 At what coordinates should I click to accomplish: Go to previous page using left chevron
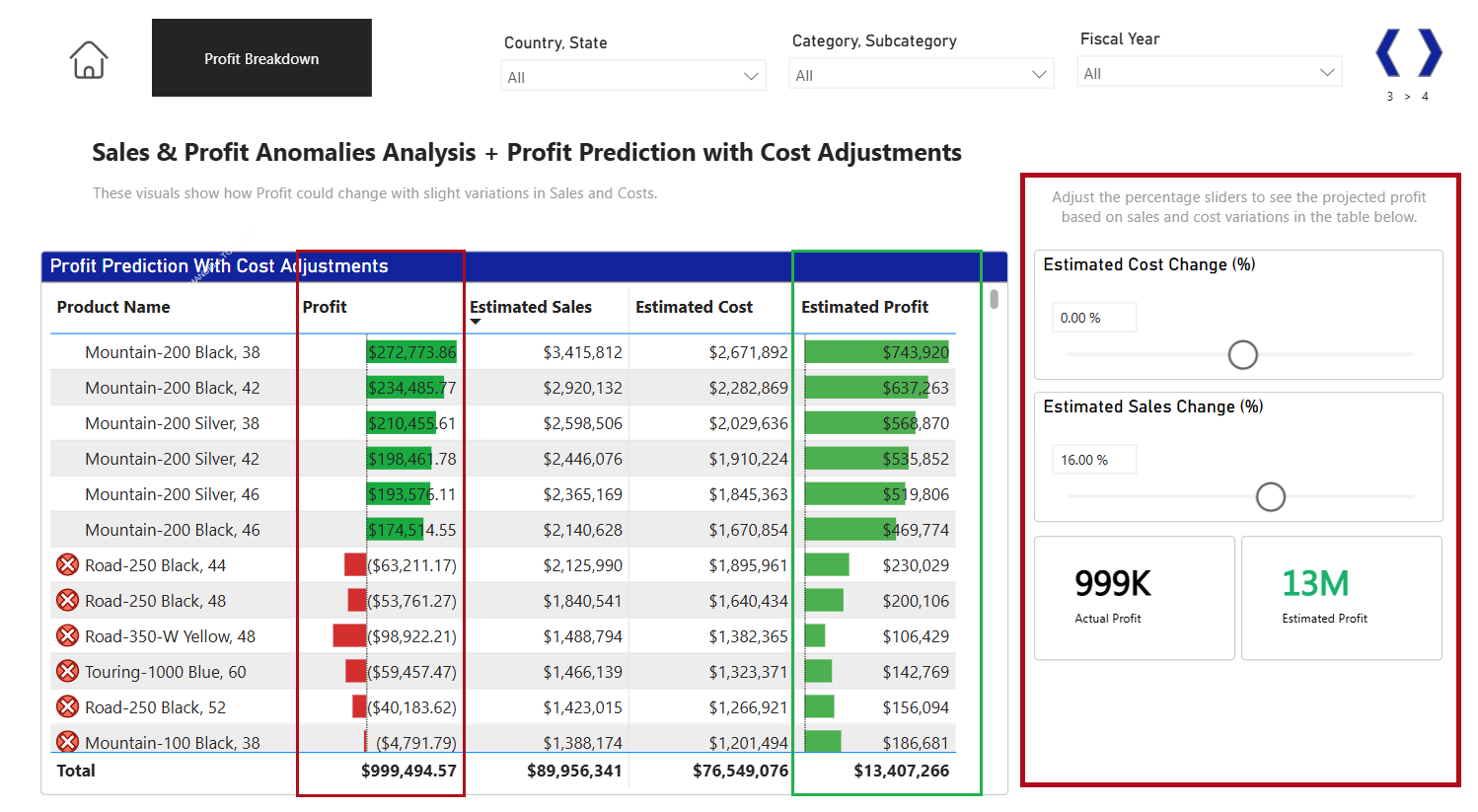point(1389,53)
